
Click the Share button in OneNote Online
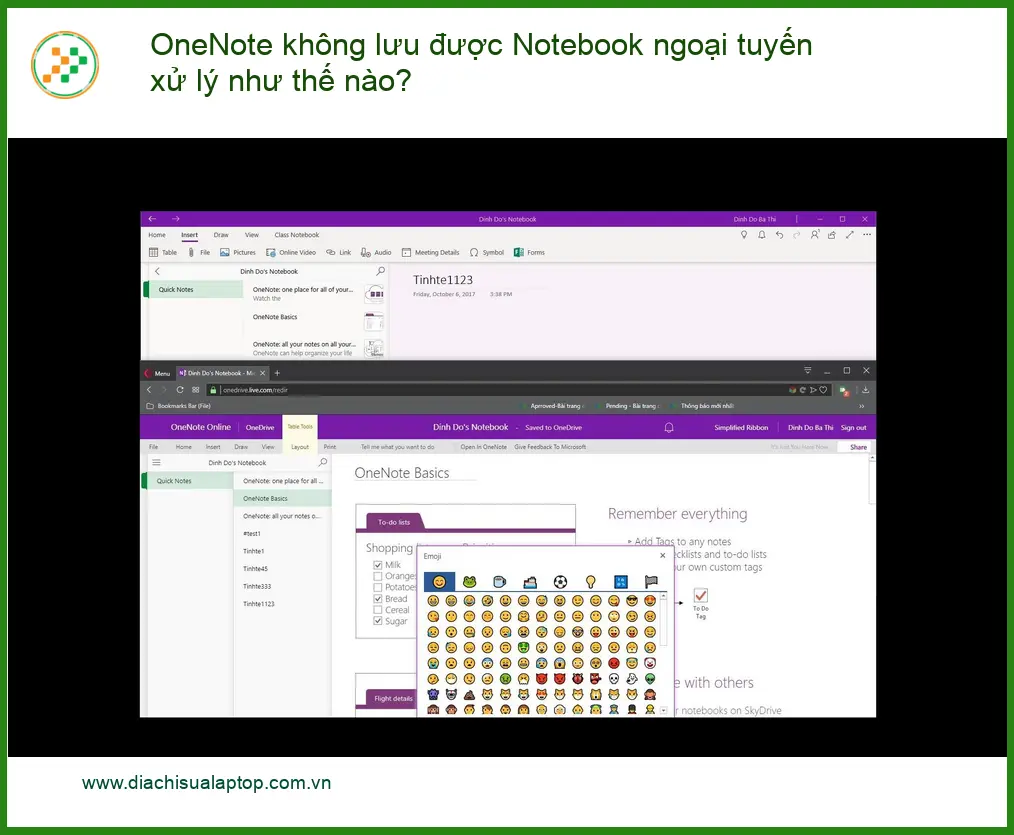858,447
